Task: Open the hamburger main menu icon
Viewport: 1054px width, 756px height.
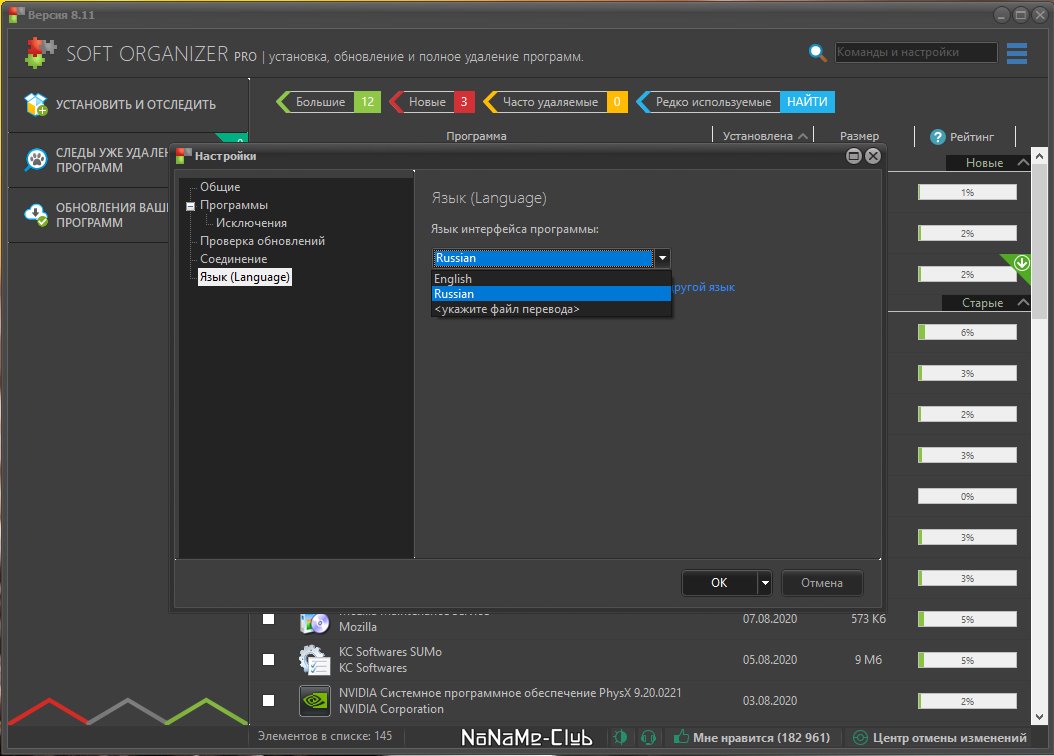Action: [1017, 53]
